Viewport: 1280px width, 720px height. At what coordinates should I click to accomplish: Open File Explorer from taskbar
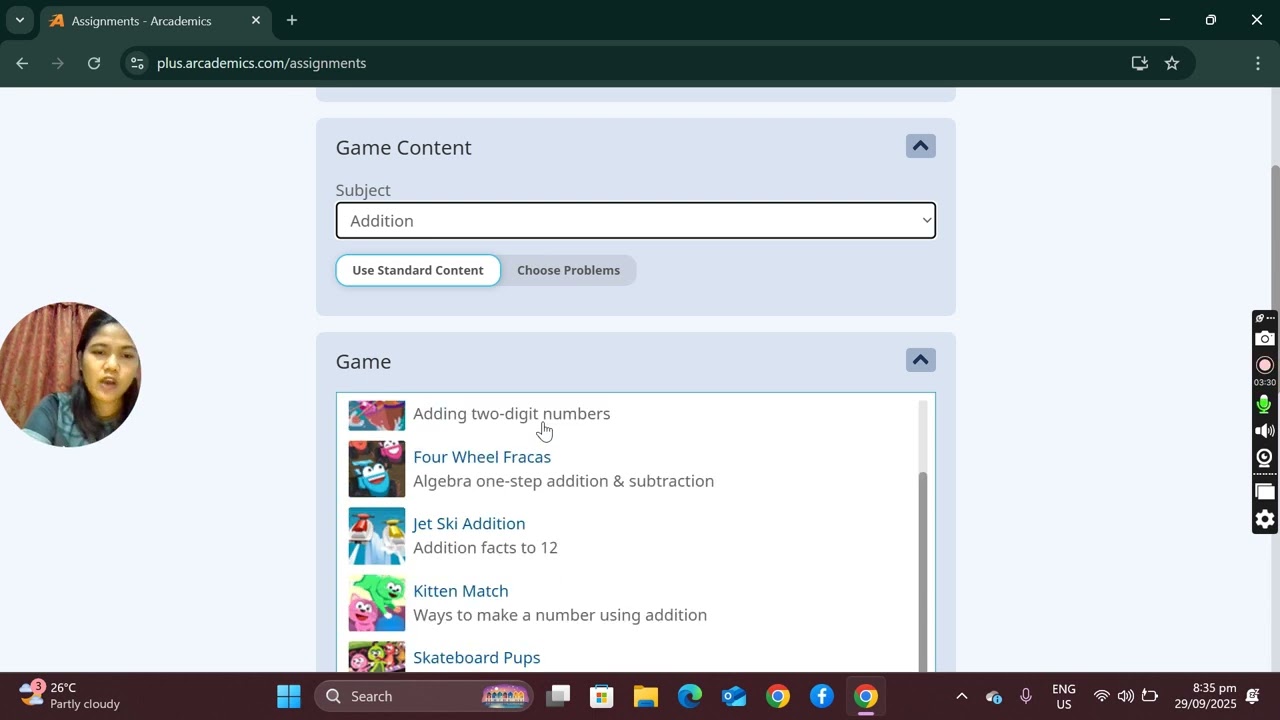coord(646,696)
